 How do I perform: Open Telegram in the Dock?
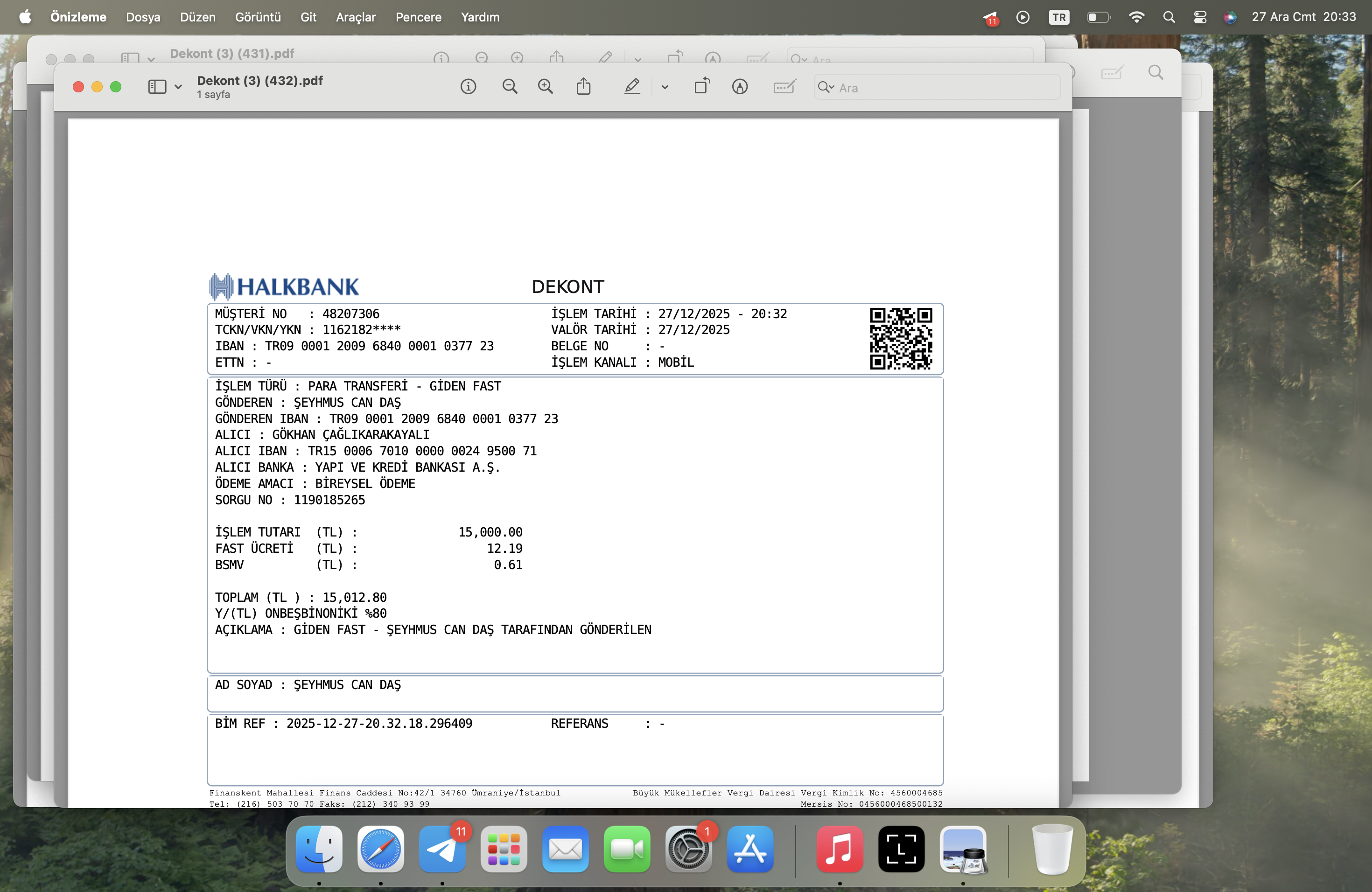coord(442,849)
